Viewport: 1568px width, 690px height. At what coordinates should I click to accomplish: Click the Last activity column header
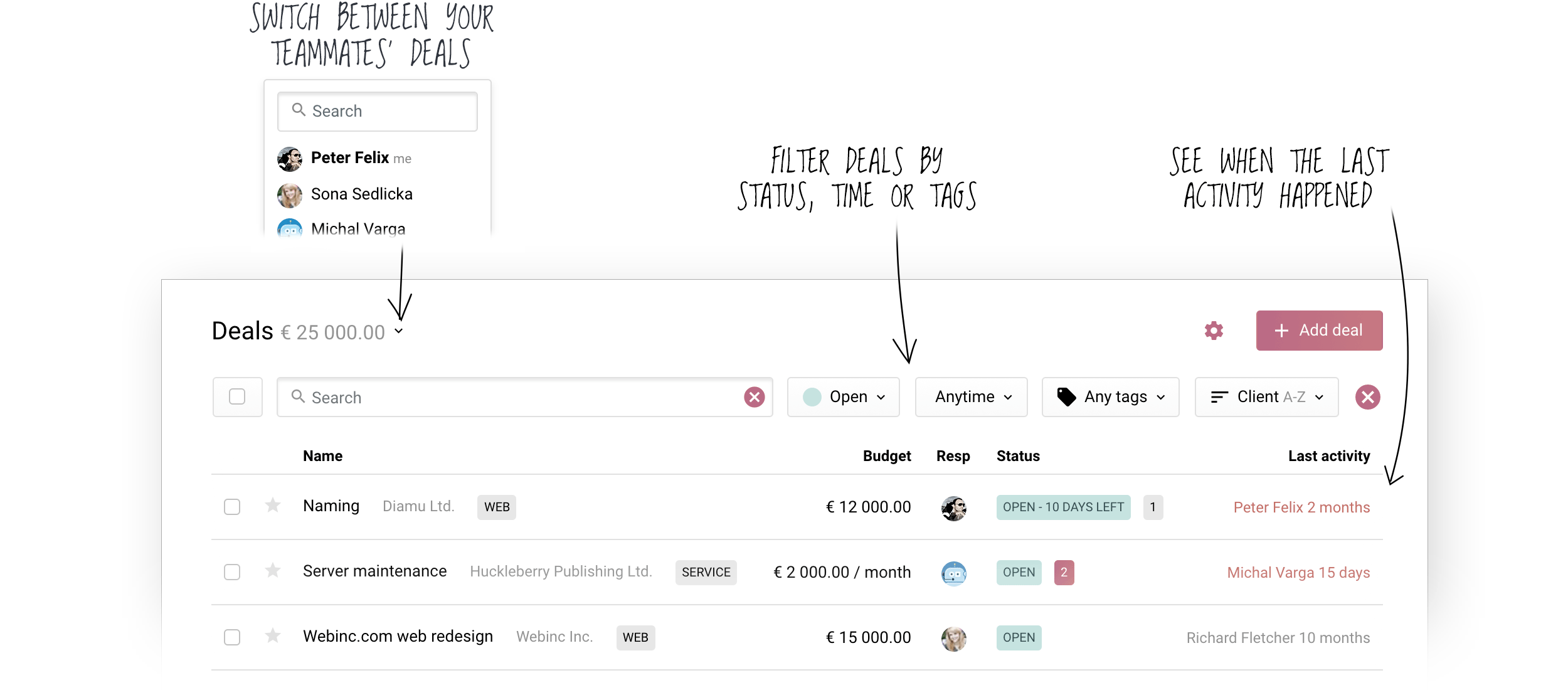(1330, 456)
